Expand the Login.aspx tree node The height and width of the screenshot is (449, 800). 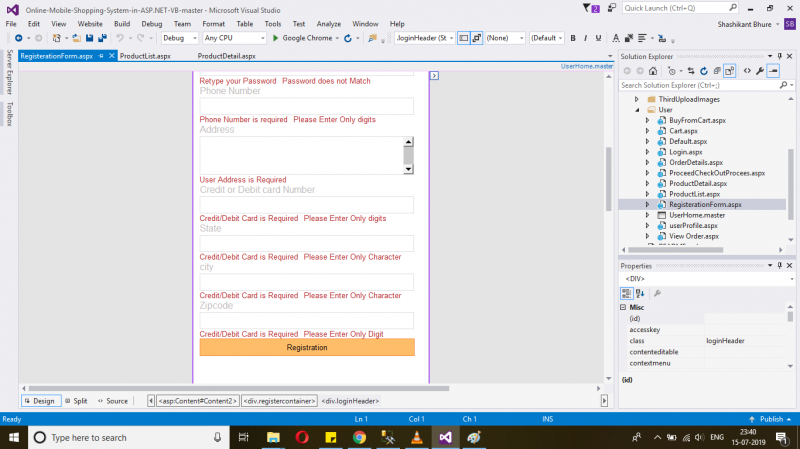click(x=647, y=152)
